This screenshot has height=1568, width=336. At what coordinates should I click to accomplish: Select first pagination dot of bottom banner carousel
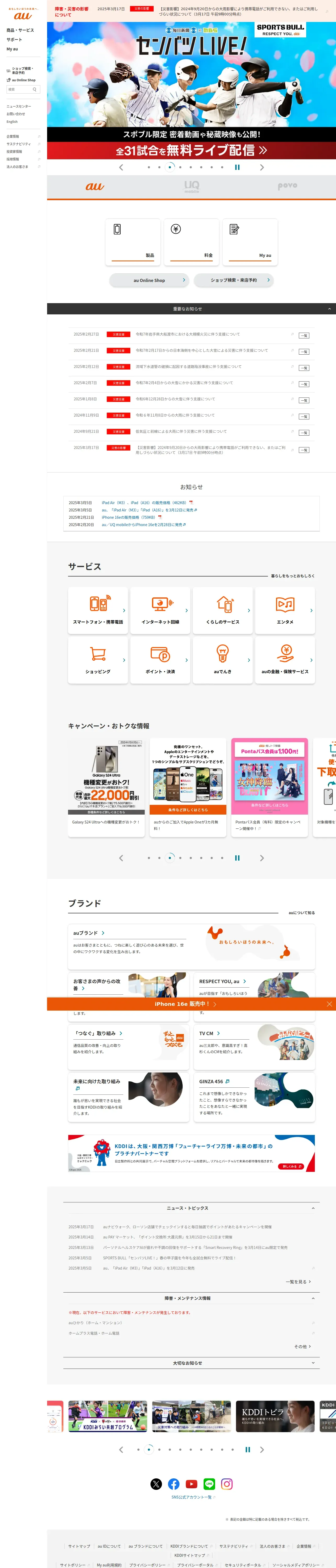pos(138,1449)
